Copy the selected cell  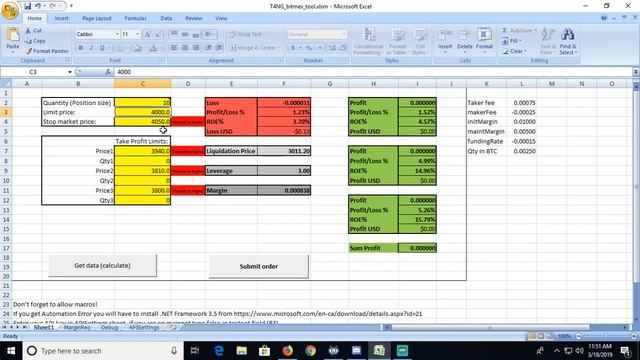pyautogui.click(x=35, y=41)
